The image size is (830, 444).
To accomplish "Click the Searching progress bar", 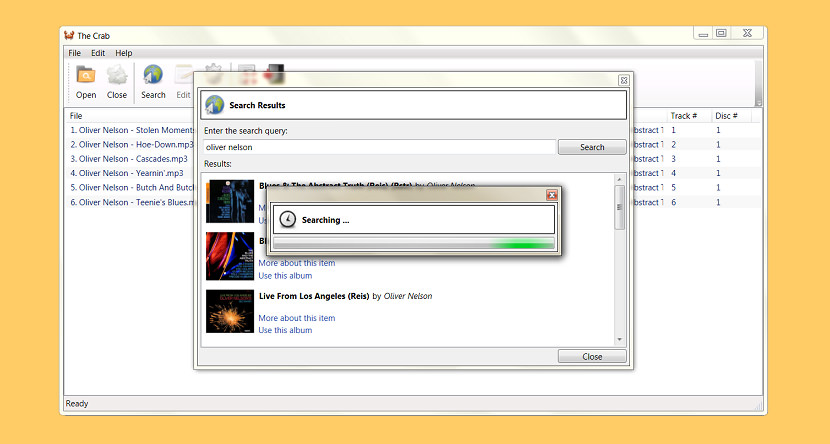I will tap(413, 243).
